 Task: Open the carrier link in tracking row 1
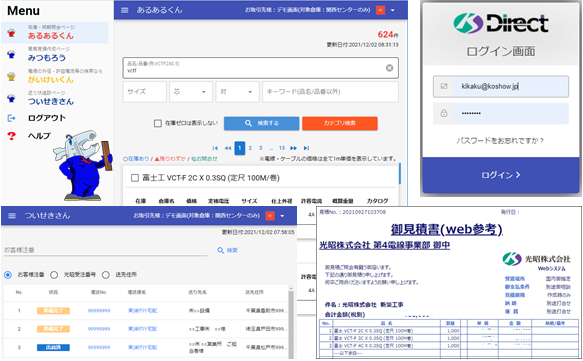tap(142, 310)
